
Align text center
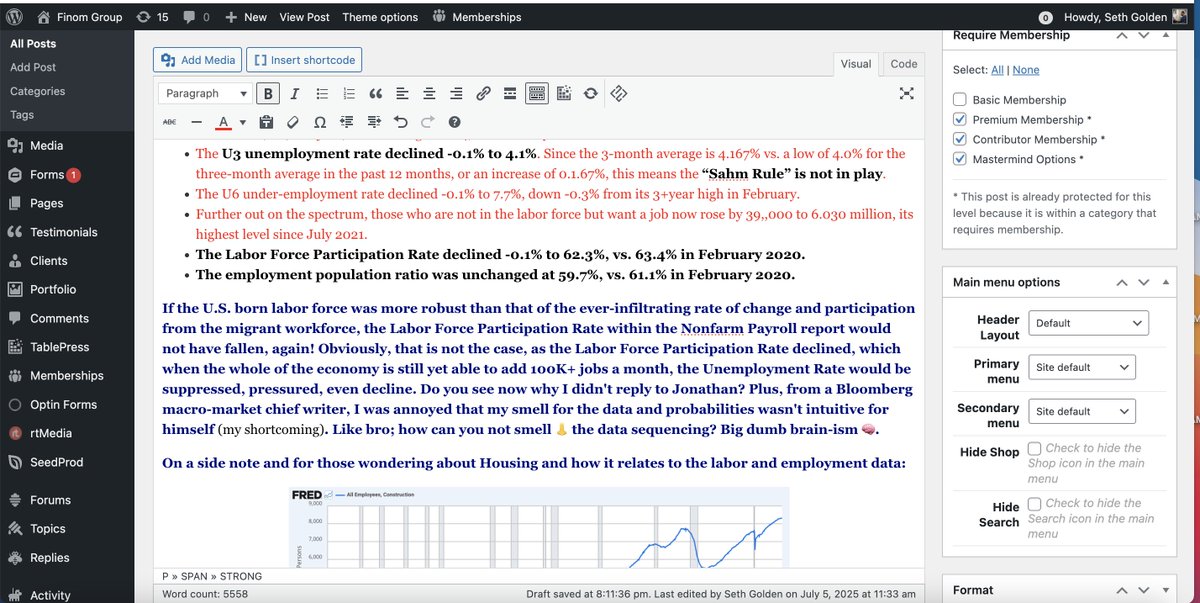(429, 93)
